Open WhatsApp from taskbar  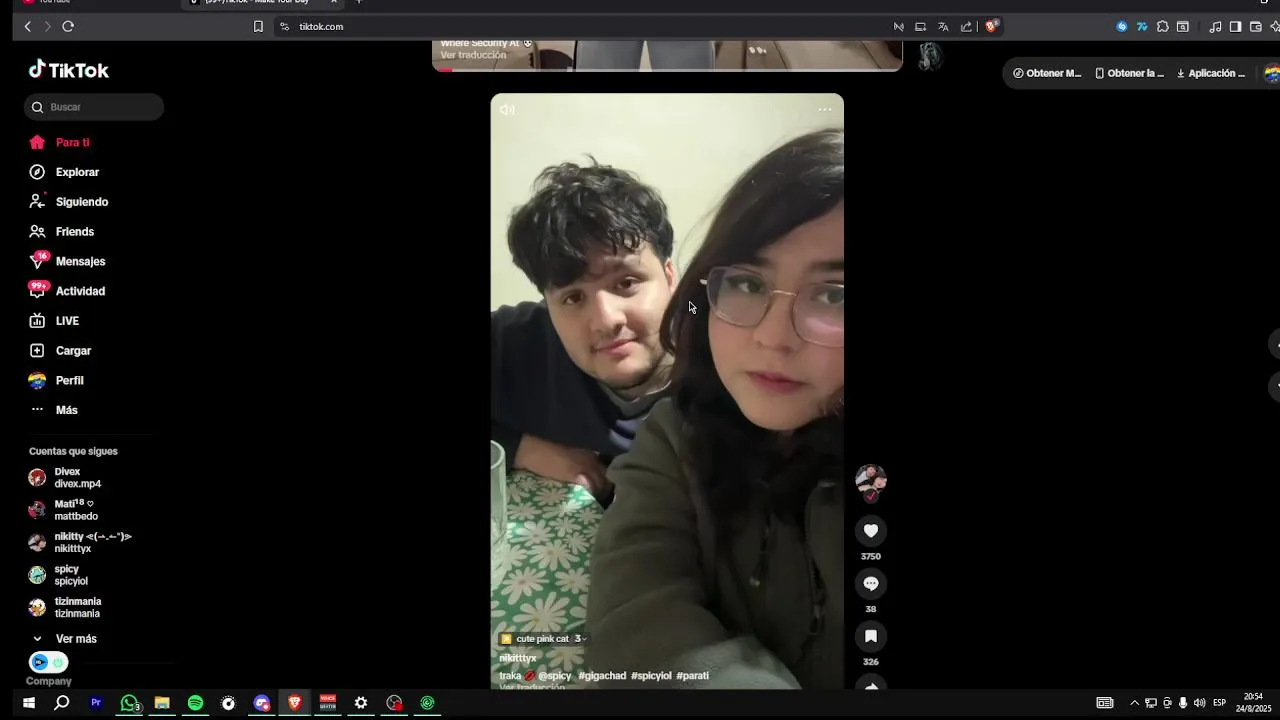[x=129, y=703]
